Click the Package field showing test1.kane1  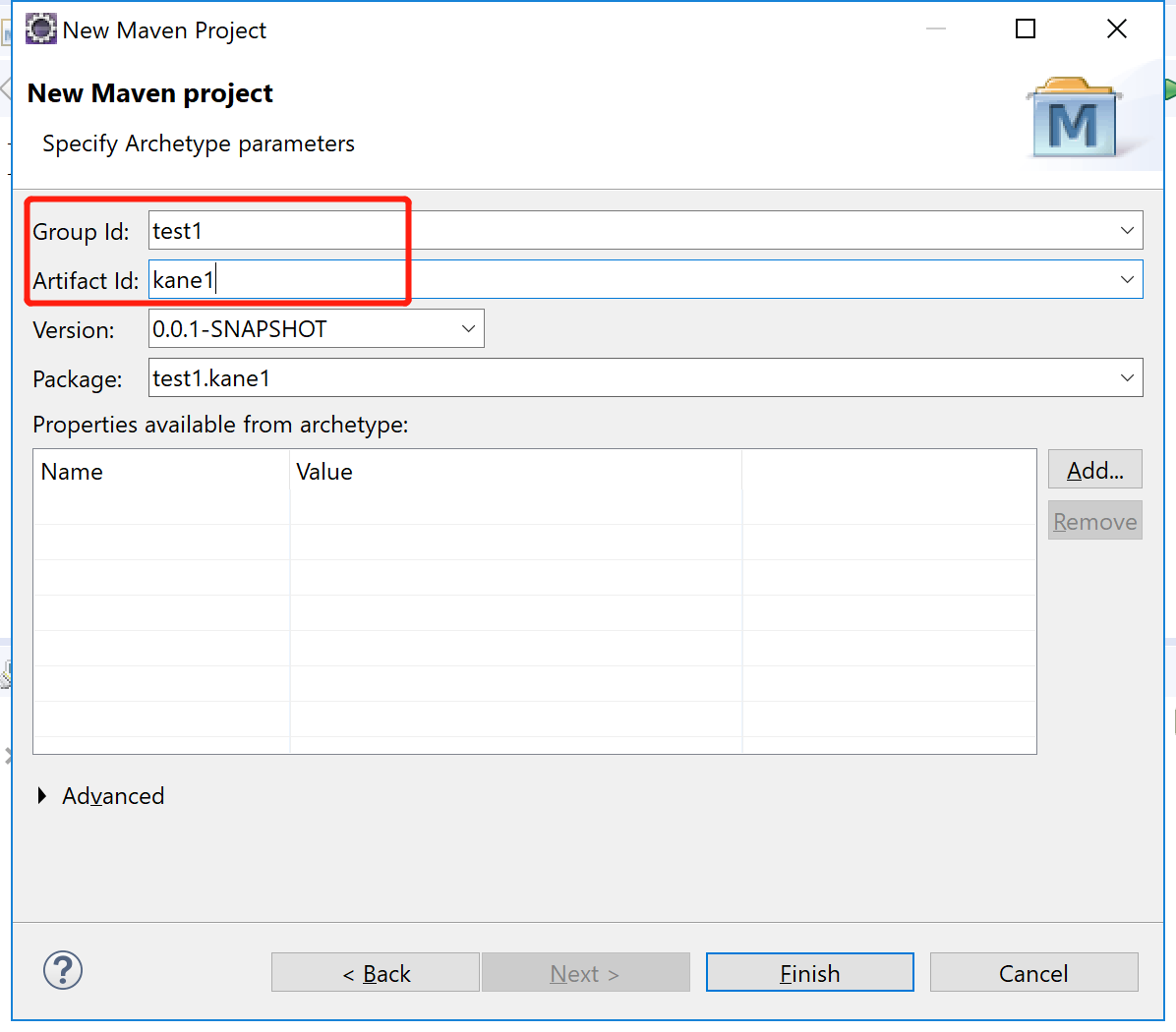[x=629, y=378]
